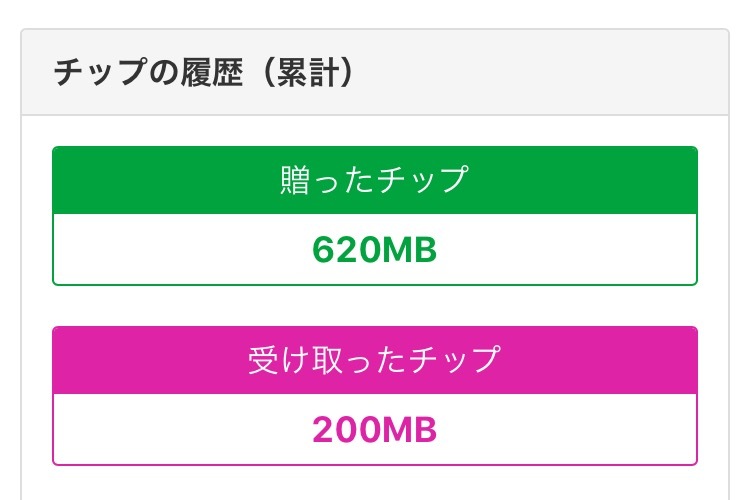750x500 pixels.
Task: Click the チップの履歴（累計） panel title
Action: pos(204,74)
